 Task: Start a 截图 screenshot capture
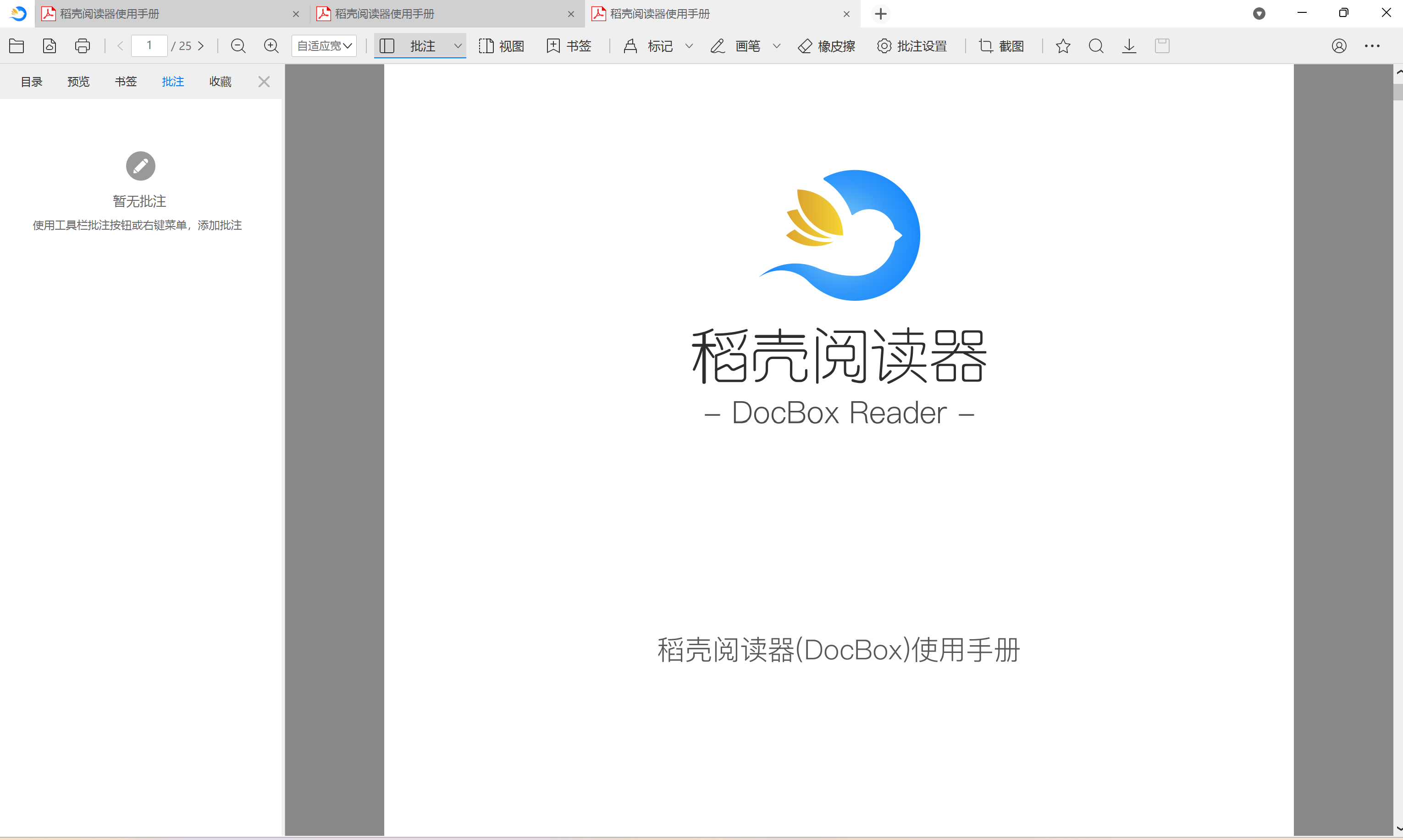[1002, 46]
